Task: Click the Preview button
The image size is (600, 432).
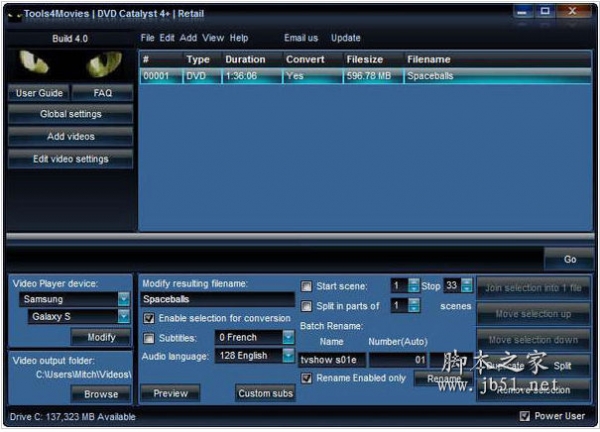Action: [x=171, y=393]
